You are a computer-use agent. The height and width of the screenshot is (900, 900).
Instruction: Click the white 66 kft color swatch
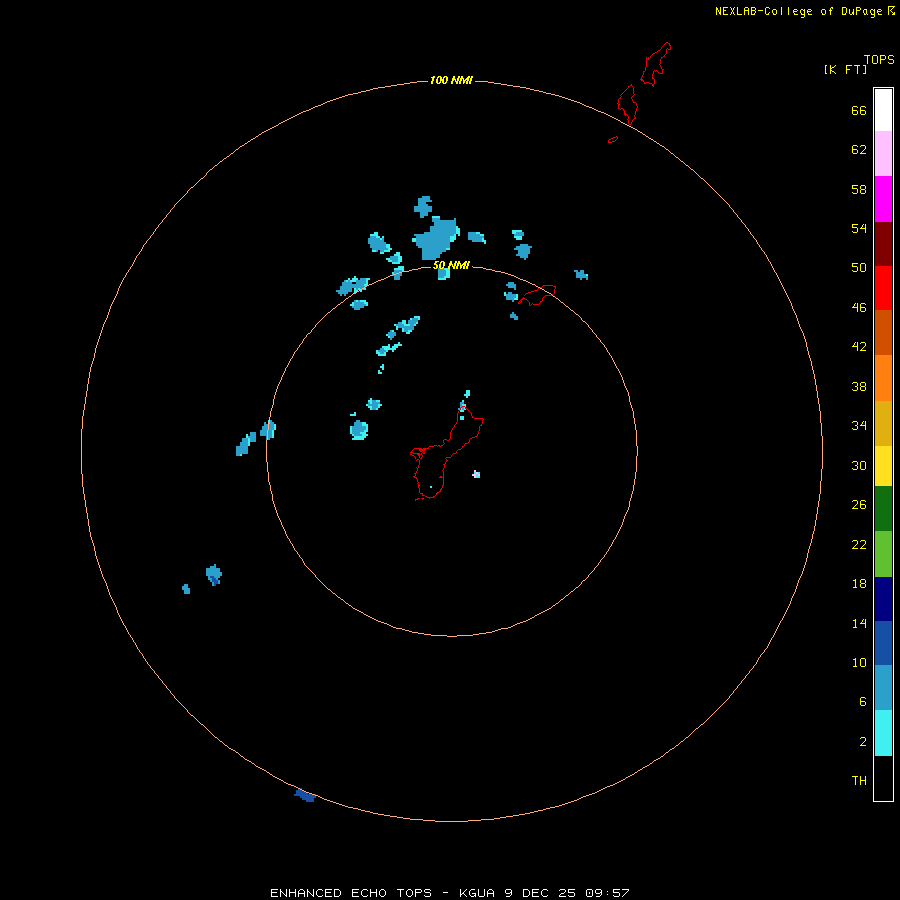coord(883,110)
